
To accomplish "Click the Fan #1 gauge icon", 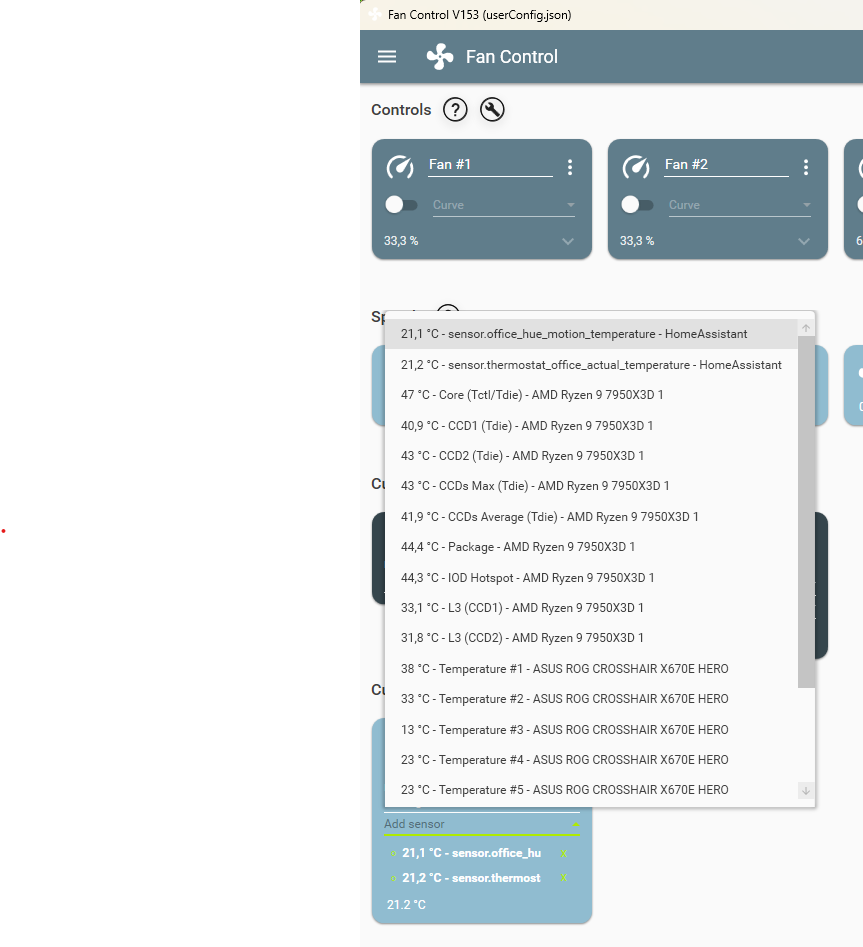I will [x=400, y=167].
